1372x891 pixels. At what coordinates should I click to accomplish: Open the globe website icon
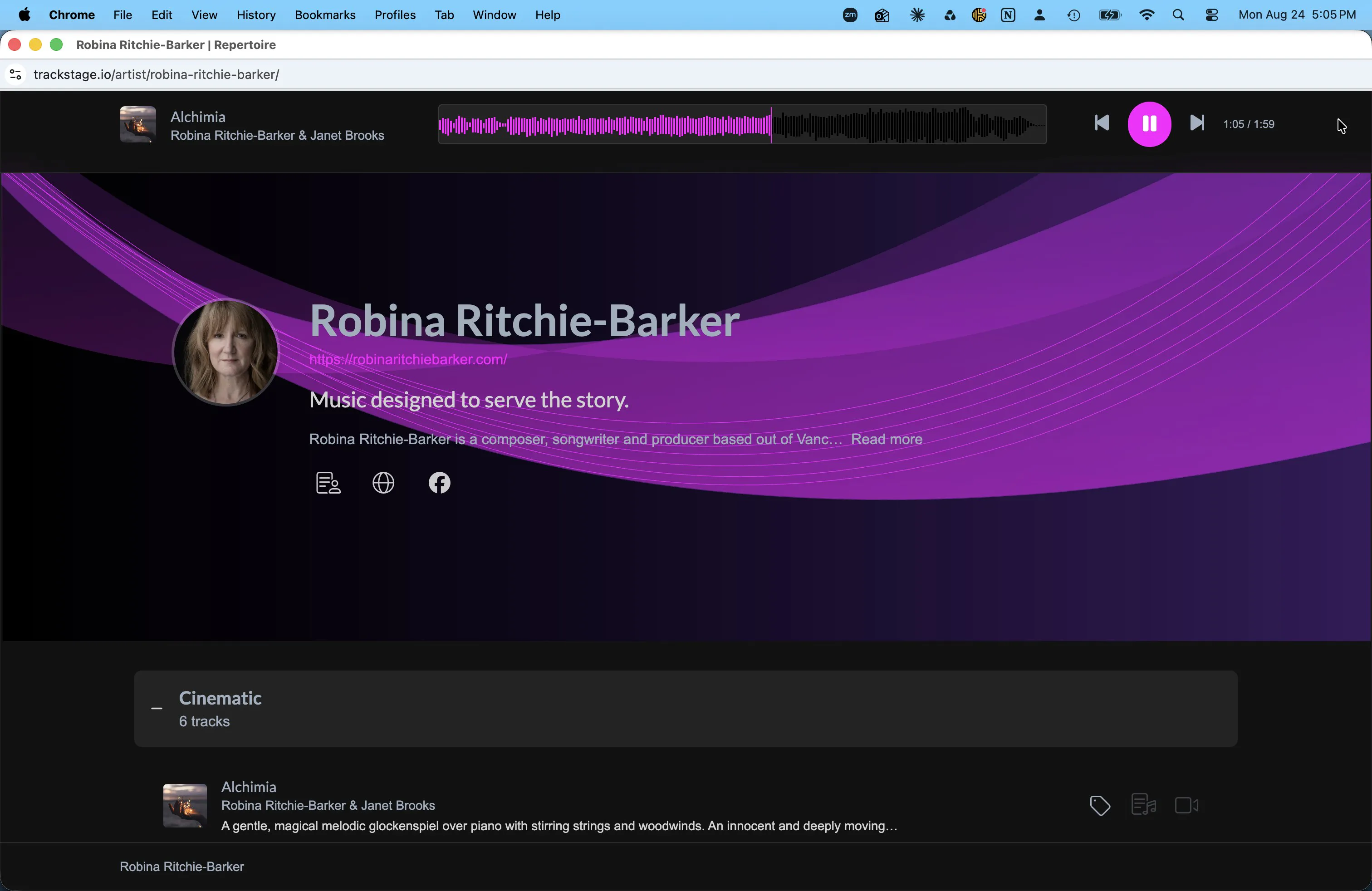point(383,483)
